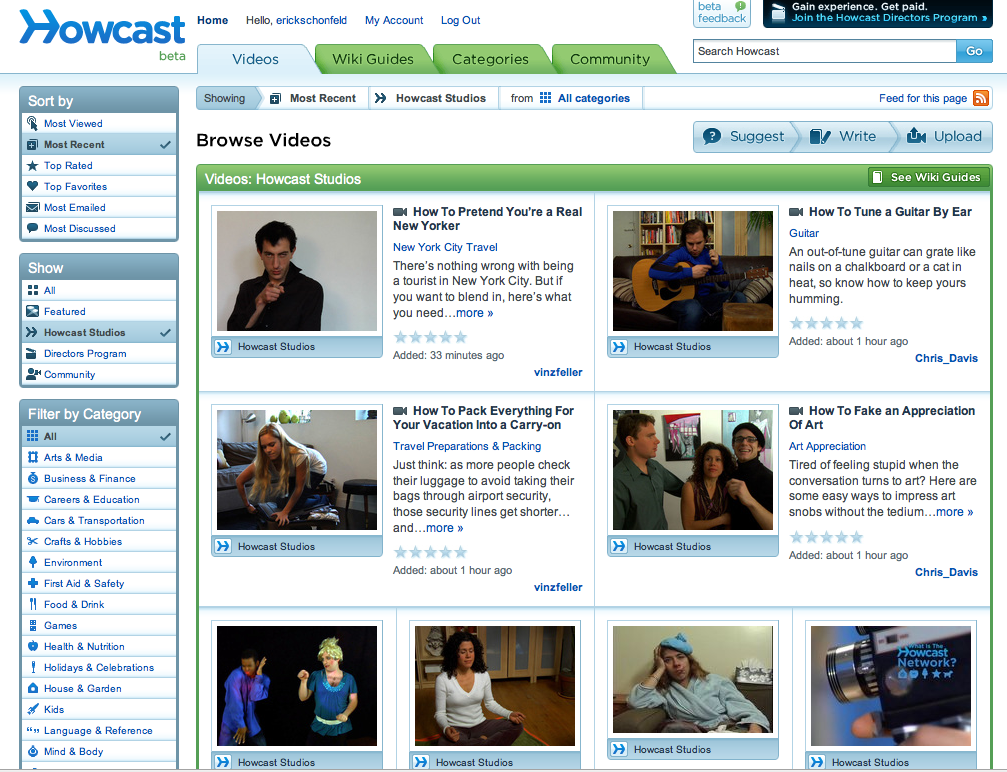Image resolution: width=1007 pixels, height=772 pixels.
Task: Open Feed for this page link
Action: tap(922, 98)
